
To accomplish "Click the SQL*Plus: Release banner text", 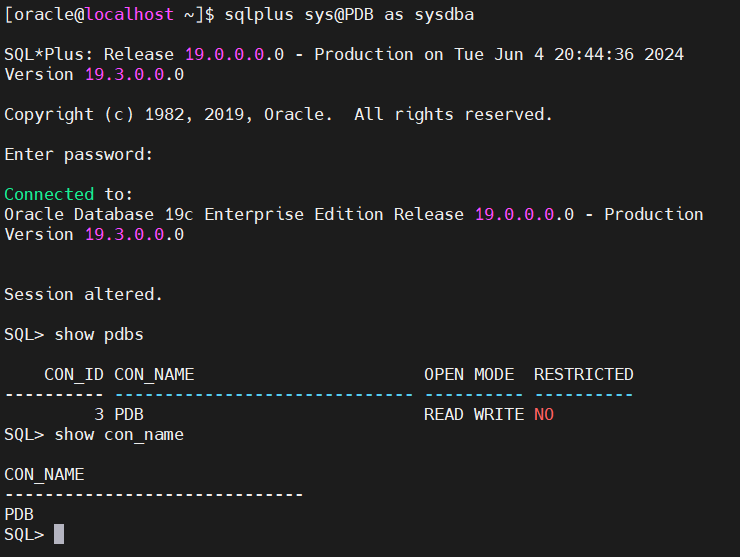I will pyautogui.click(x=88, y=54).
